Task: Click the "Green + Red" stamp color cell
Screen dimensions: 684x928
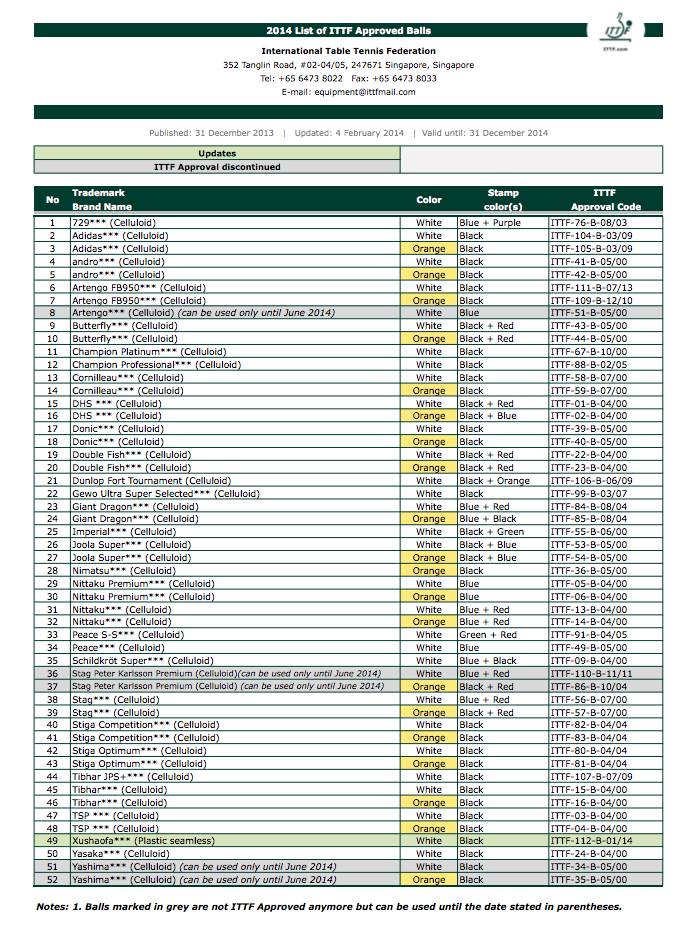Action: point(488,635)
